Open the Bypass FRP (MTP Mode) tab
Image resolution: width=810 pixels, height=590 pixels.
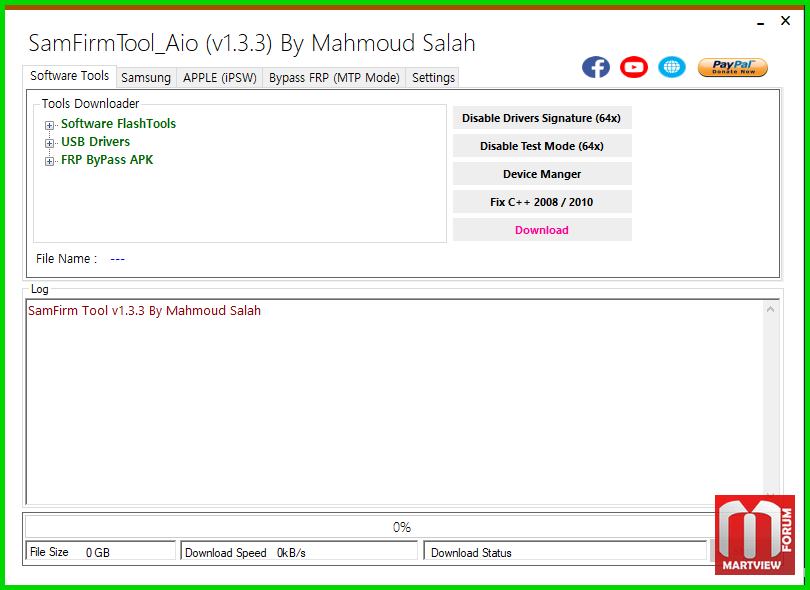tap(334, 77)
